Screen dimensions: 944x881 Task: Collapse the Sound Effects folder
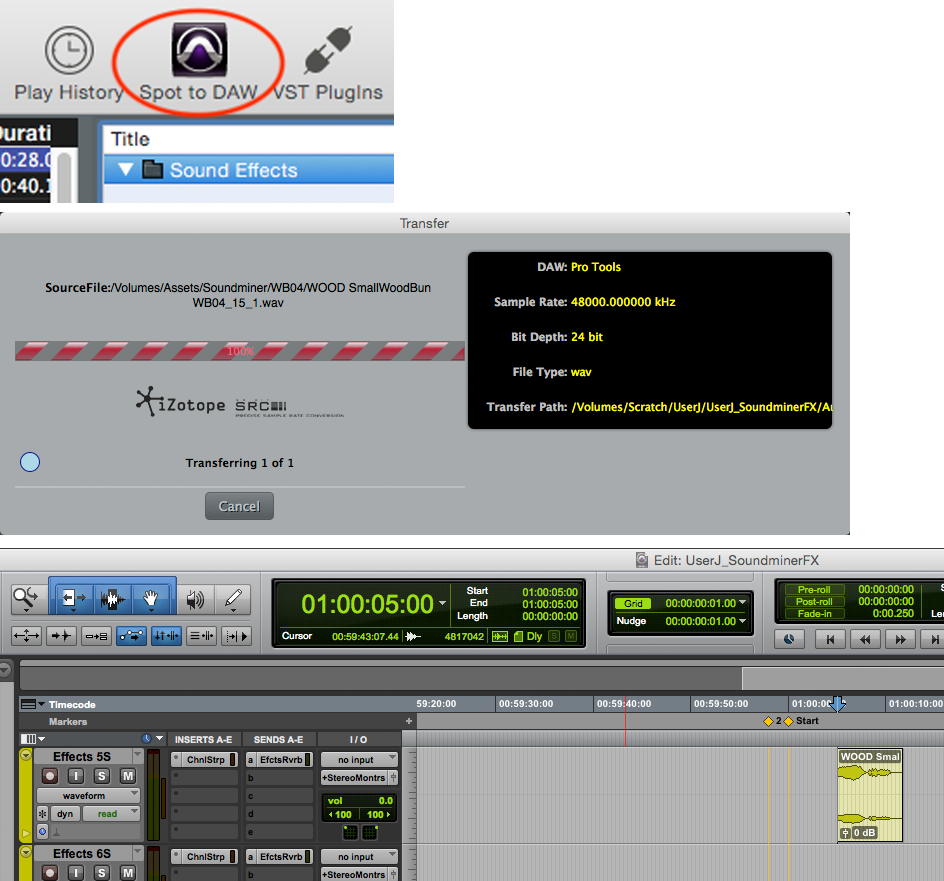point(125,170)
